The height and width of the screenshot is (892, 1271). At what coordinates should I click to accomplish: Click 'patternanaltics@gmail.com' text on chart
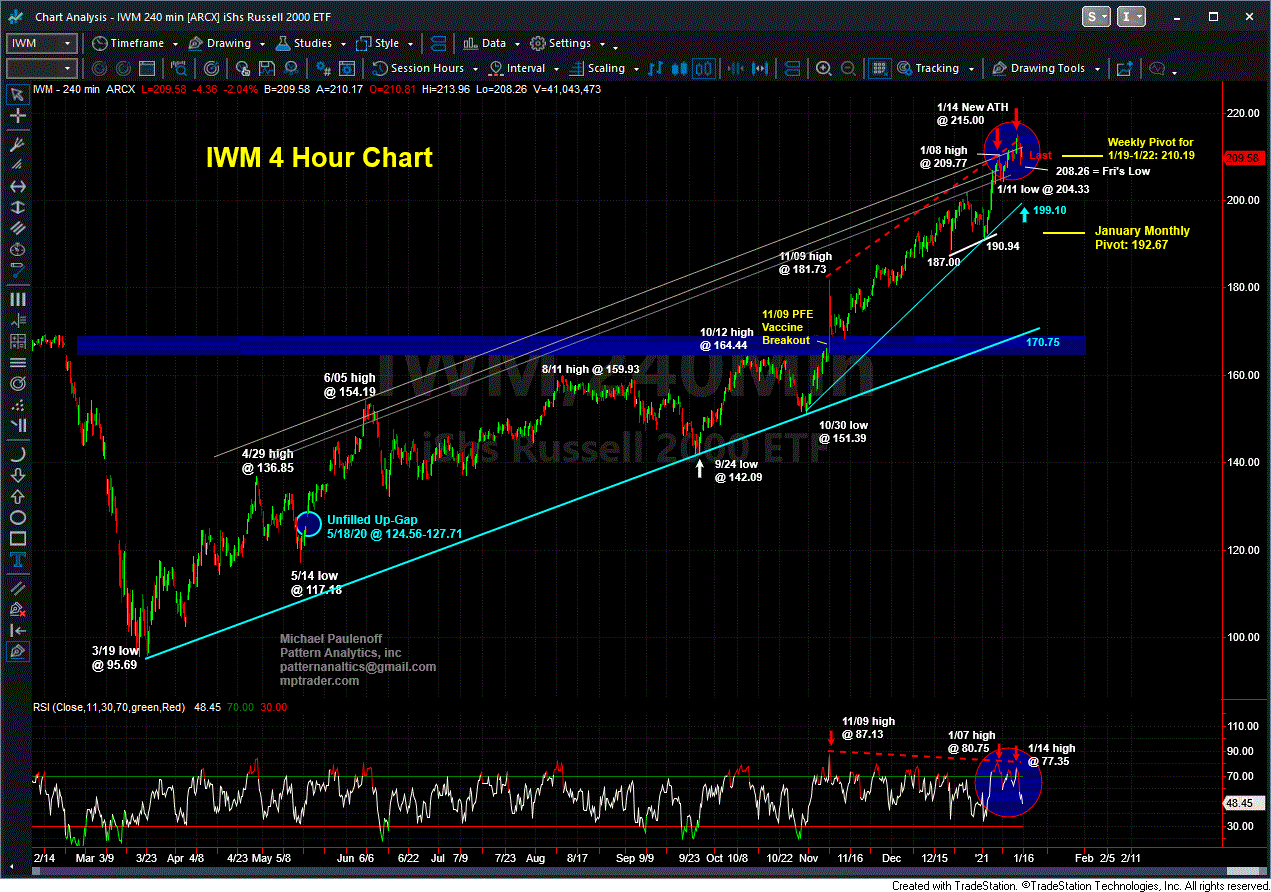point(357,667)
